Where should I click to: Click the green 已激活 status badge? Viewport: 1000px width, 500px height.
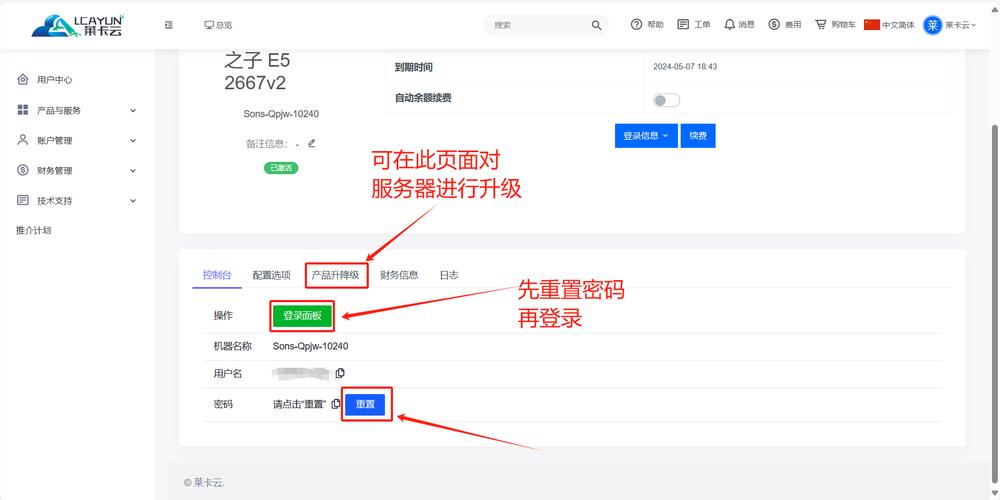(281, 168)
